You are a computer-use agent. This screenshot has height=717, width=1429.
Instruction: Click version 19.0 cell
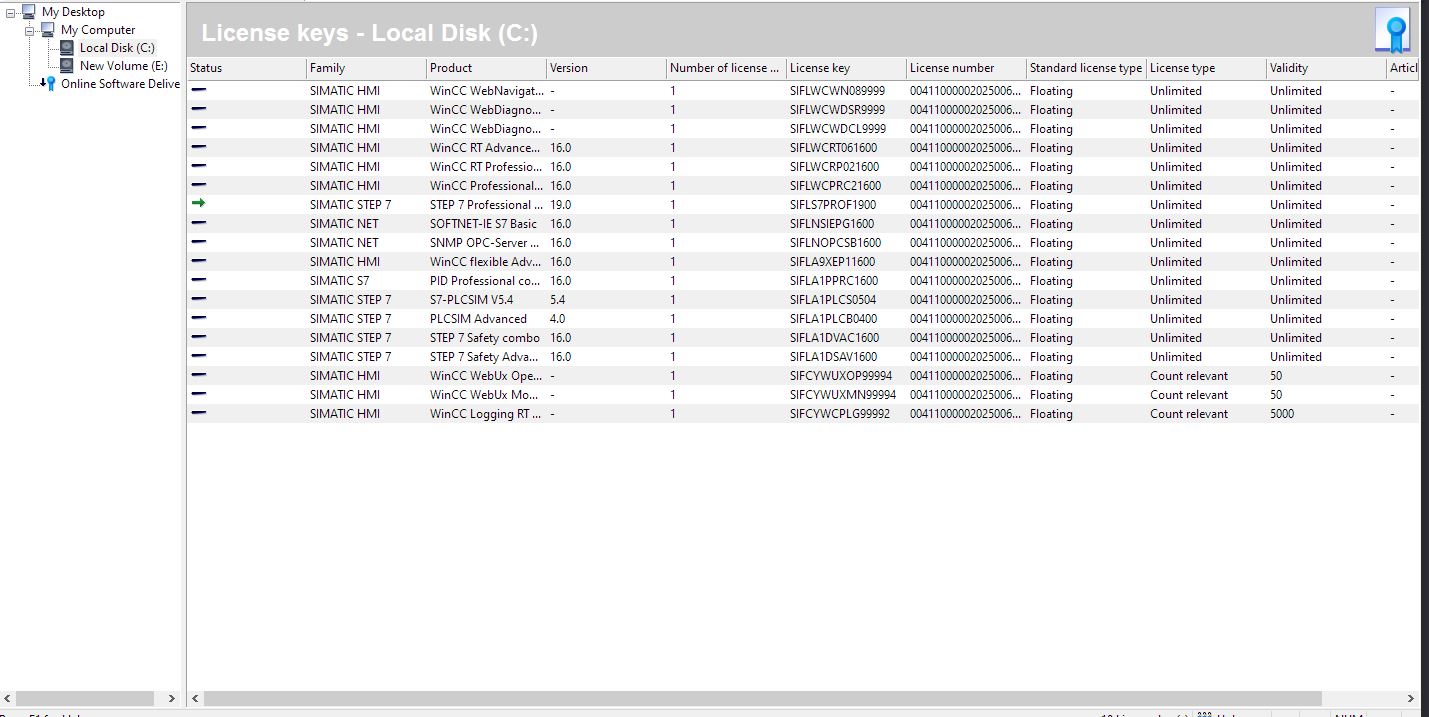tap(560, 205)
